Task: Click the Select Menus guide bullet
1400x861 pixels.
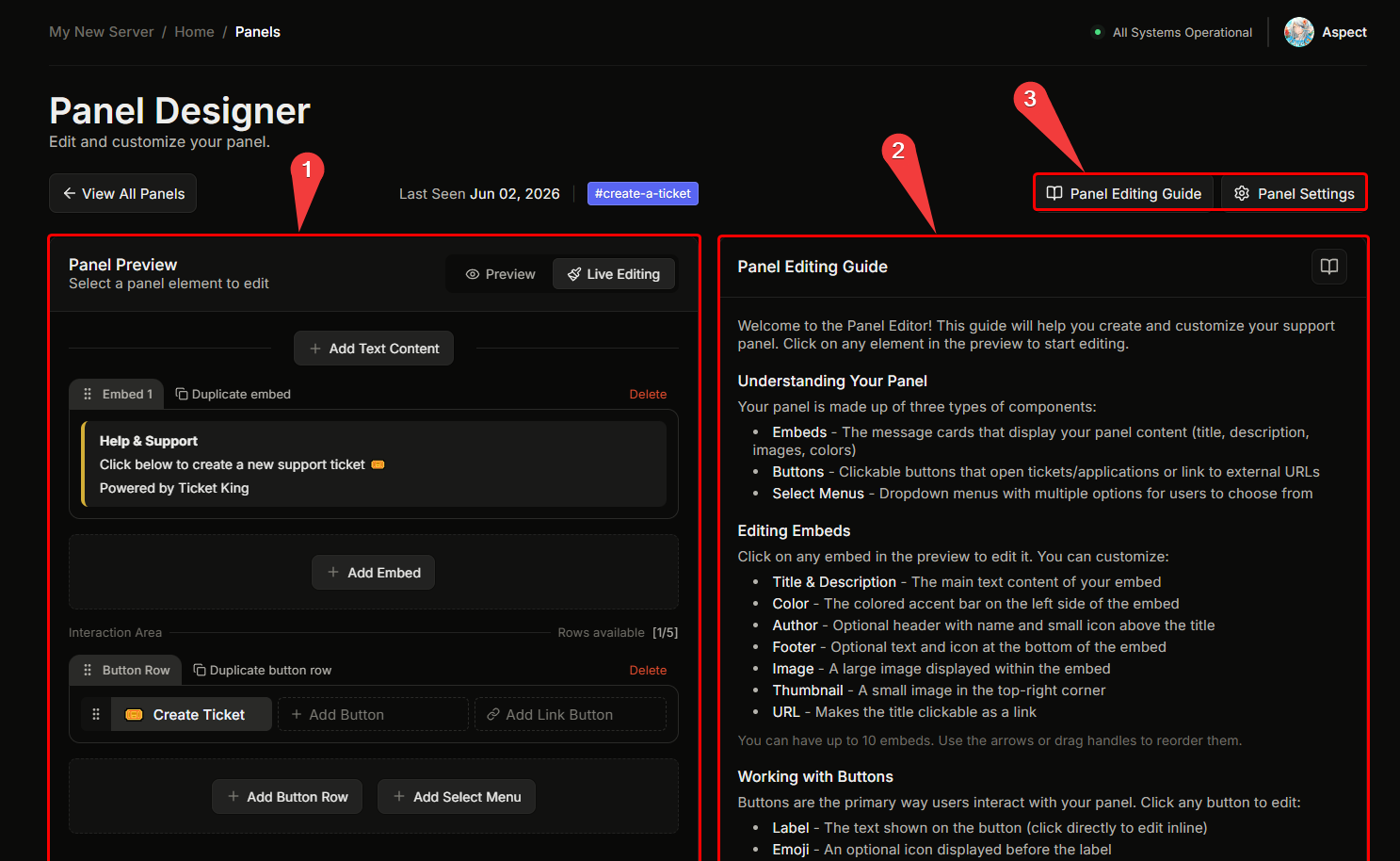Action: 1042,494
